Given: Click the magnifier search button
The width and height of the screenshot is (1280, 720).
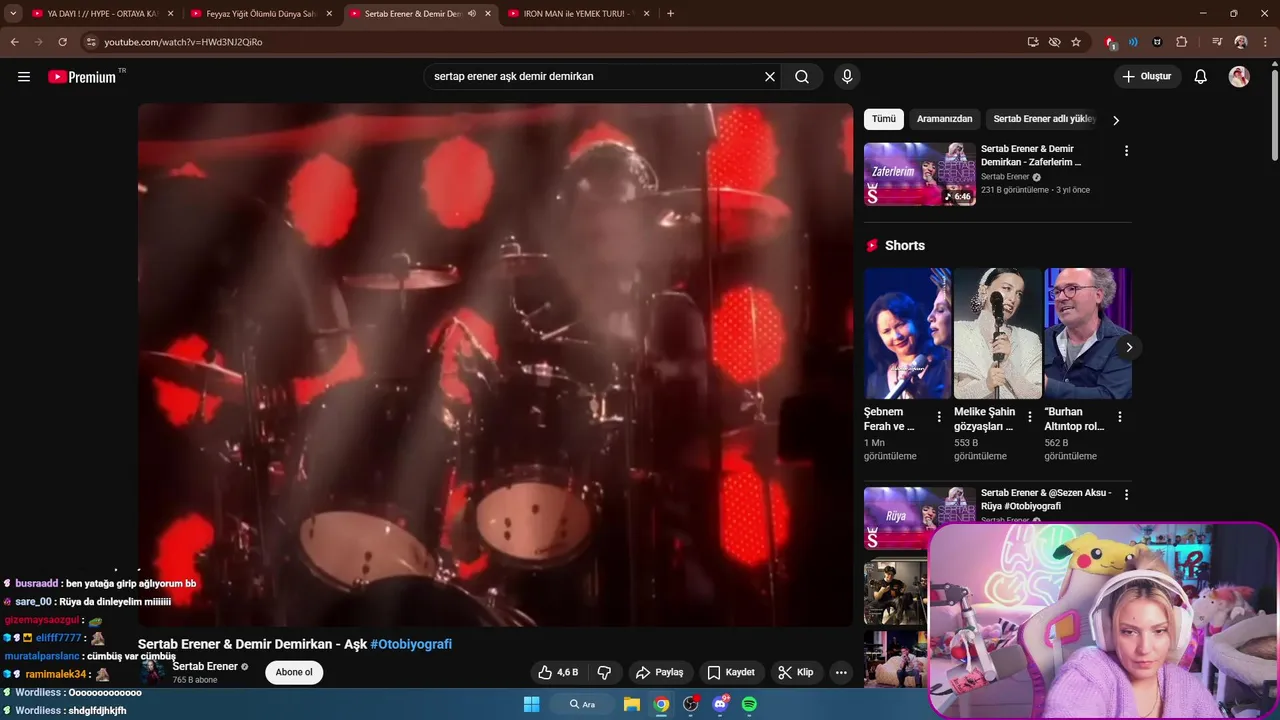Looking at the screenshot, I should point(802,77).
